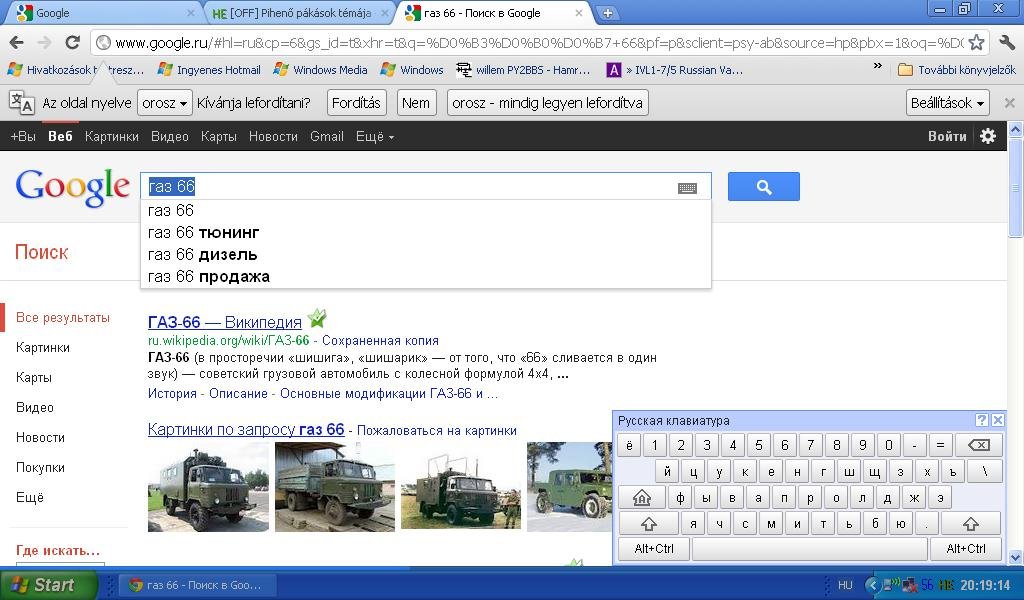The width and height of the screenshot is (1024, 600).
Task: Click the Fordítás translate button
Action: (356, 103)
